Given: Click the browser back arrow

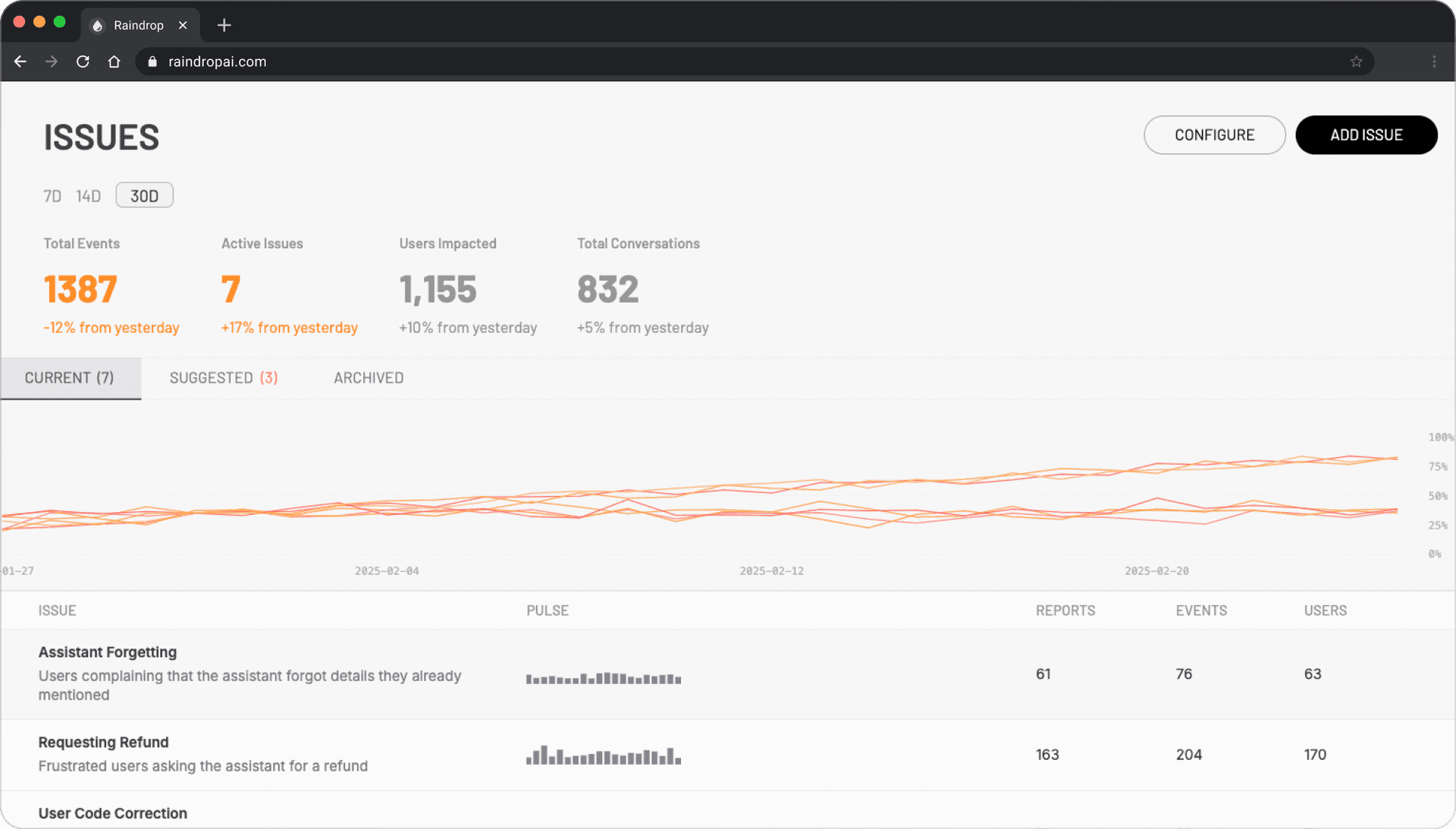Looking at the screenshot, I should (x=20, y=61).
